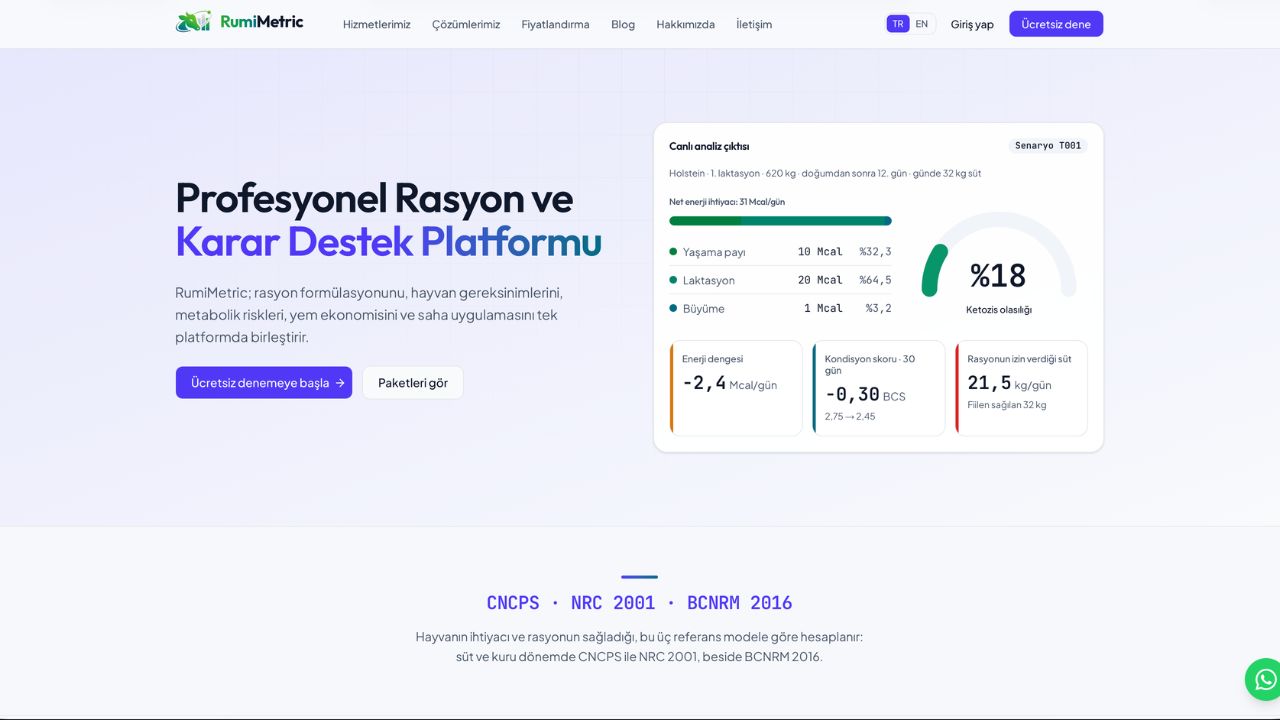The image size is (1280, 720).
Task: Open the WhatsApp chat bubble
Action: pyautogui.click(x=1262, y=679)
